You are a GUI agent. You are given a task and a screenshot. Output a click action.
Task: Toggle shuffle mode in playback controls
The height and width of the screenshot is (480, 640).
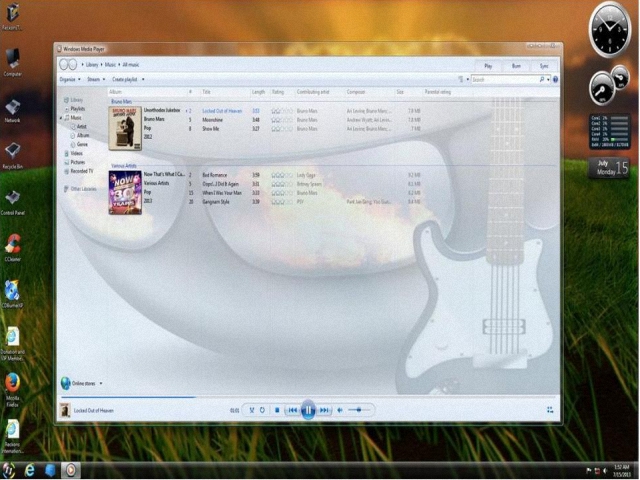[251, 410]
